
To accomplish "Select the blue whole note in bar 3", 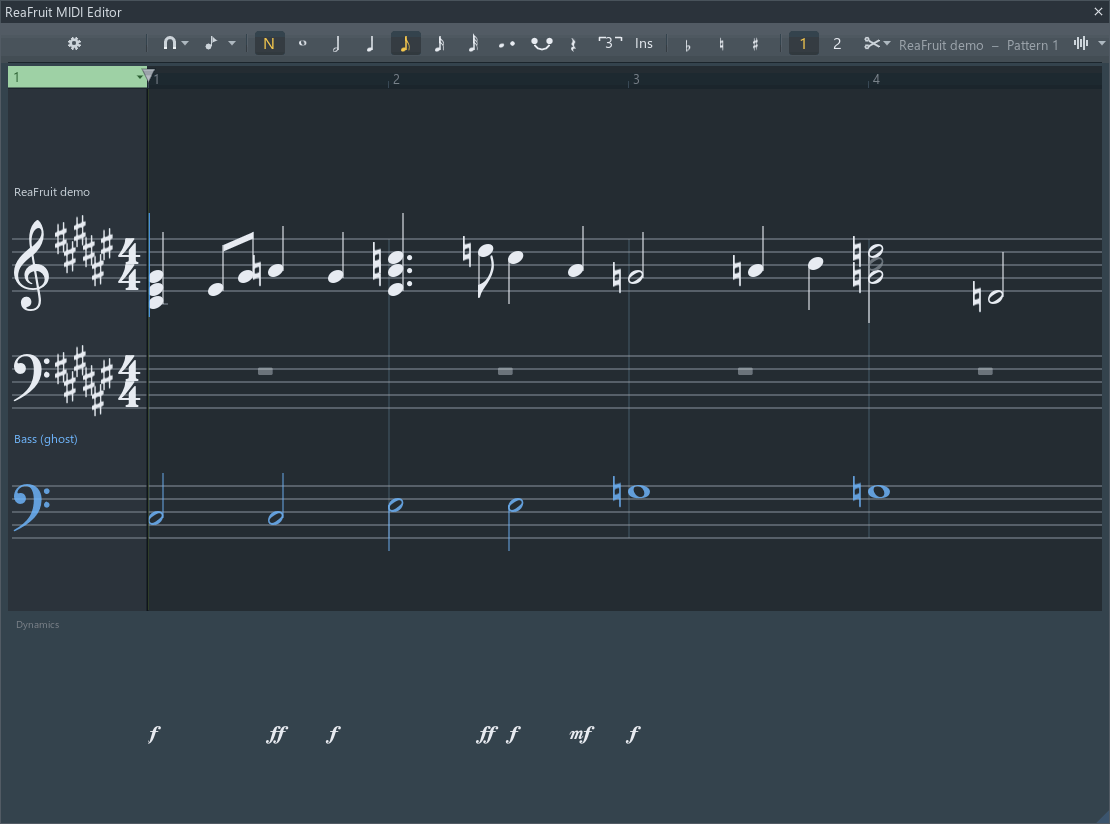I will point(639,491).
